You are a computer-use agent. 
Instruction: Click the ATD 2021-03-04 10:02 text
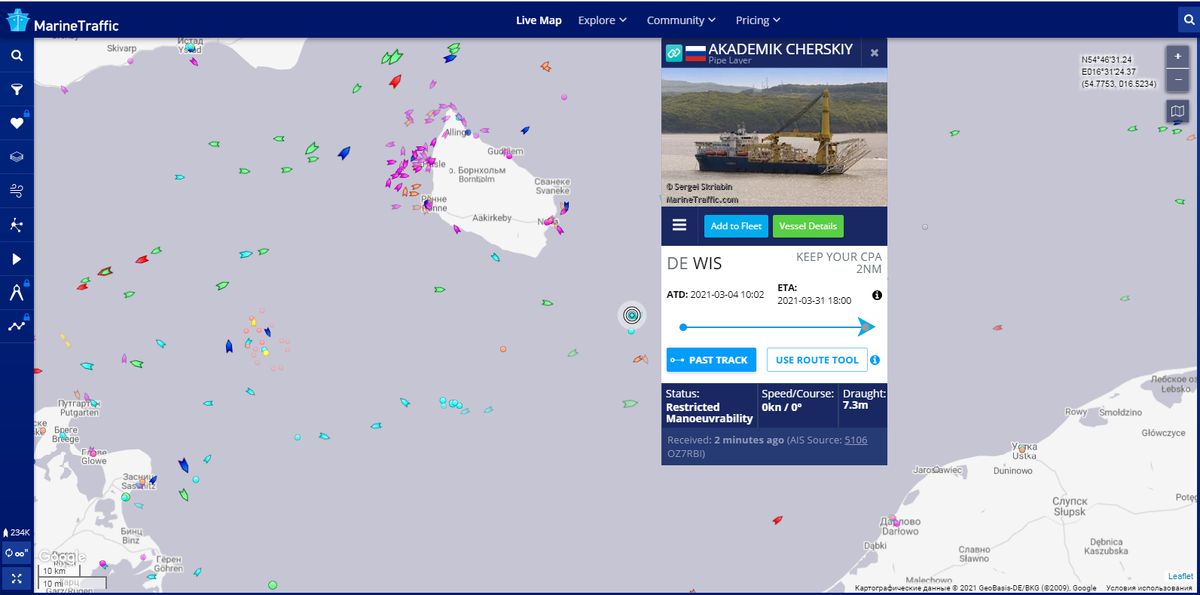[x=715, y=295]
